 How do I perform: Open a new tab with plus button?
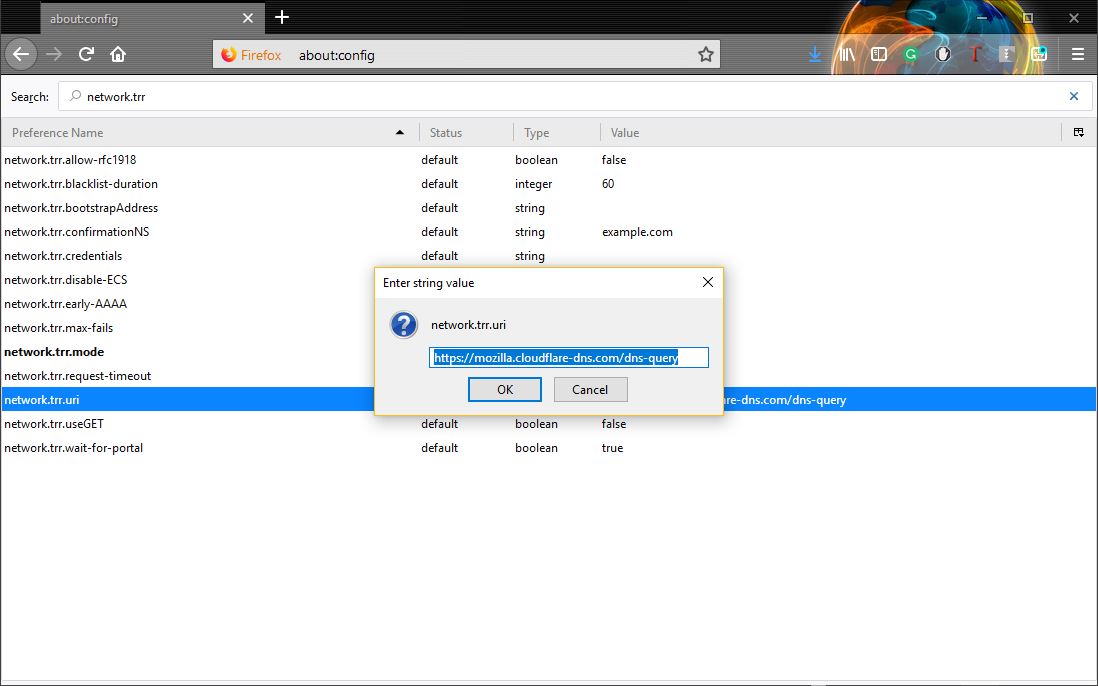pos(282,17)
